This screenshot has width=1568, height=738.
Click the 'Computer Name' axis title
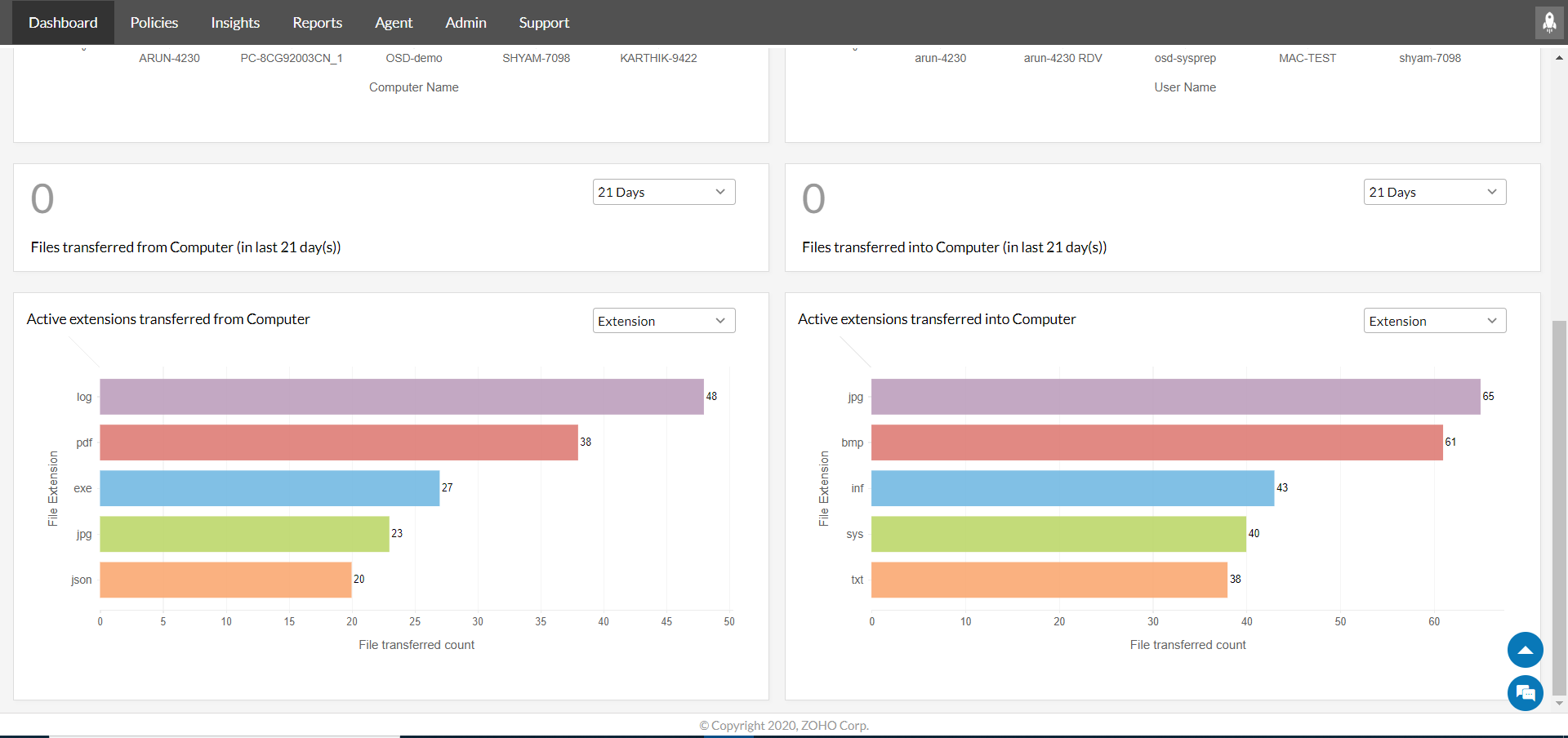pyautogui.click(x=414, y=87)
